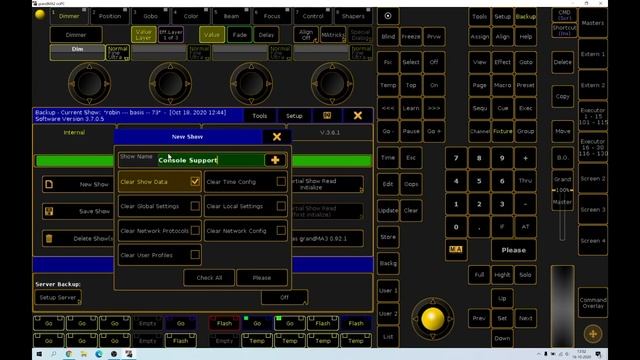Close the Backup window with yellow X
Screen dimensions: 640x360
click(x=358, y=116)
